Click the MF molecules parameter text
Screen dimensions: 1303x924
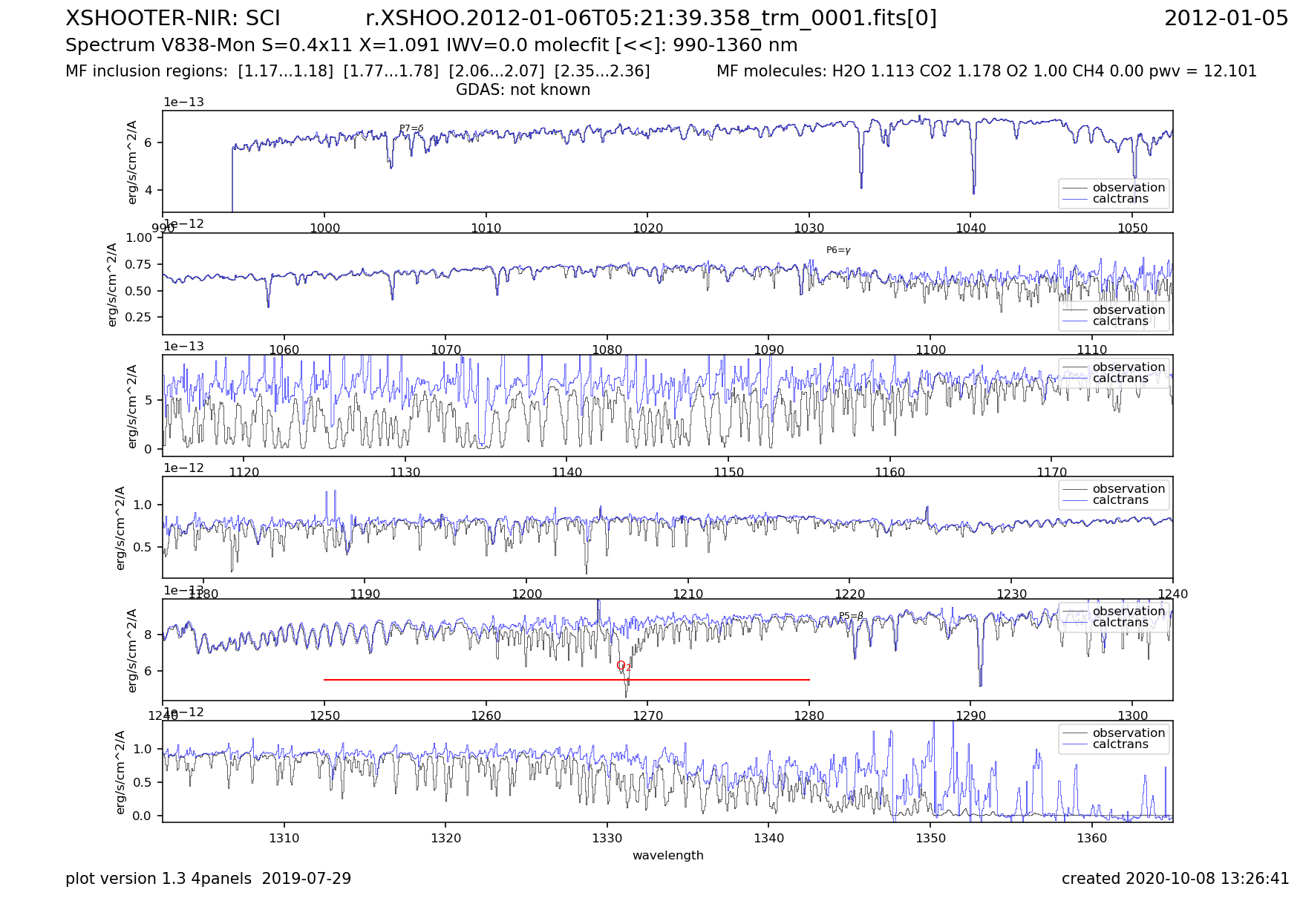[986, 71]
